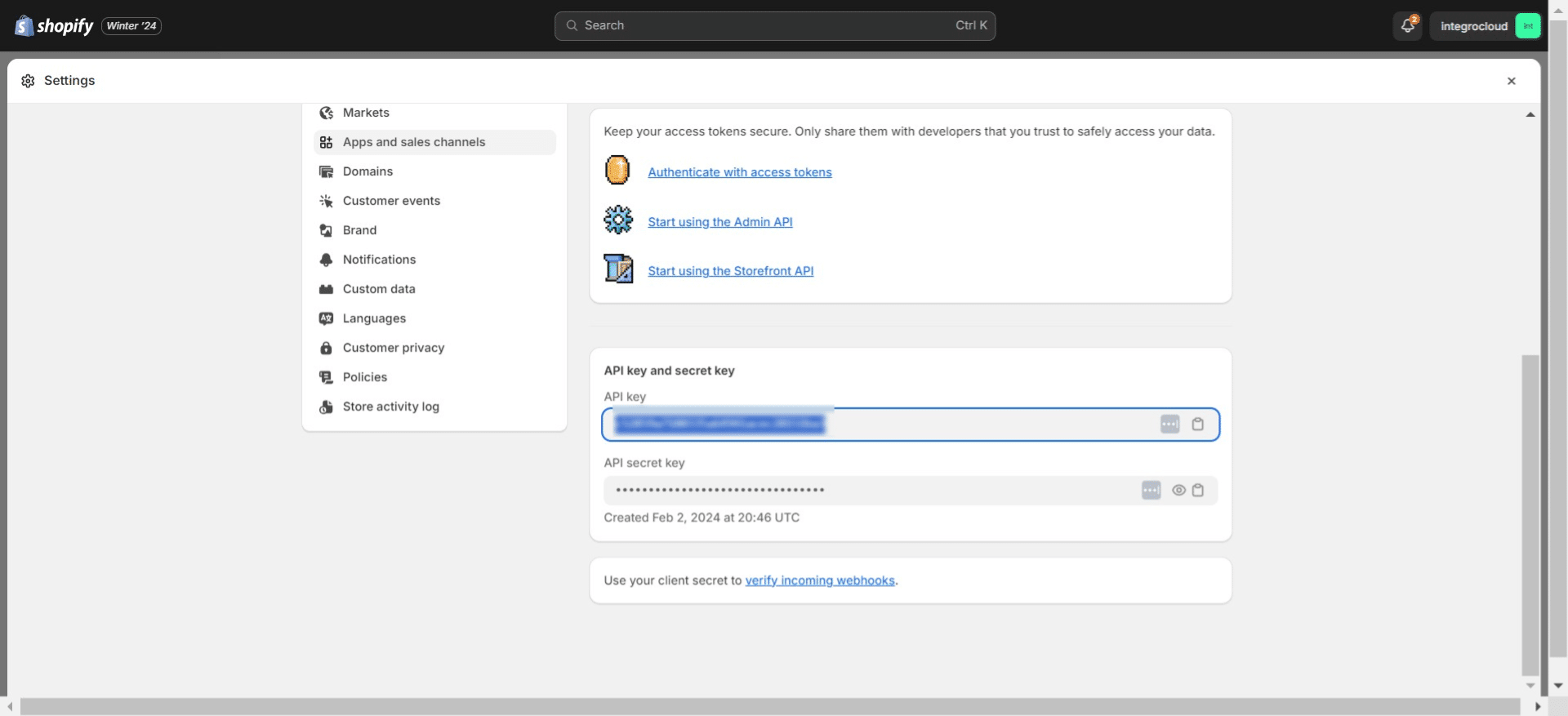Click the password manager icon in API key field
The height and width of the screenshot is (716, 1568).
click(x=1169, y=425)
